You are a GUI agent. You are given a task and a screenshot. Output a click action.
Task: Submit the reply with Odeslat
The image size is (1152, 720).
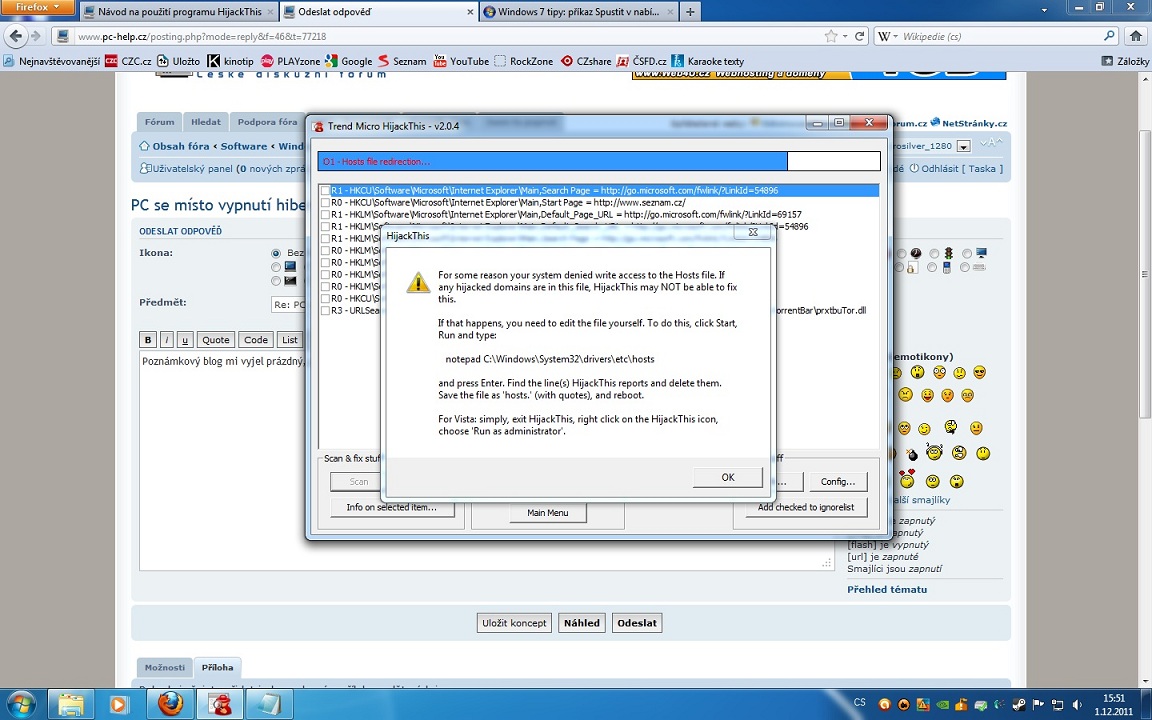pos(637,623)
